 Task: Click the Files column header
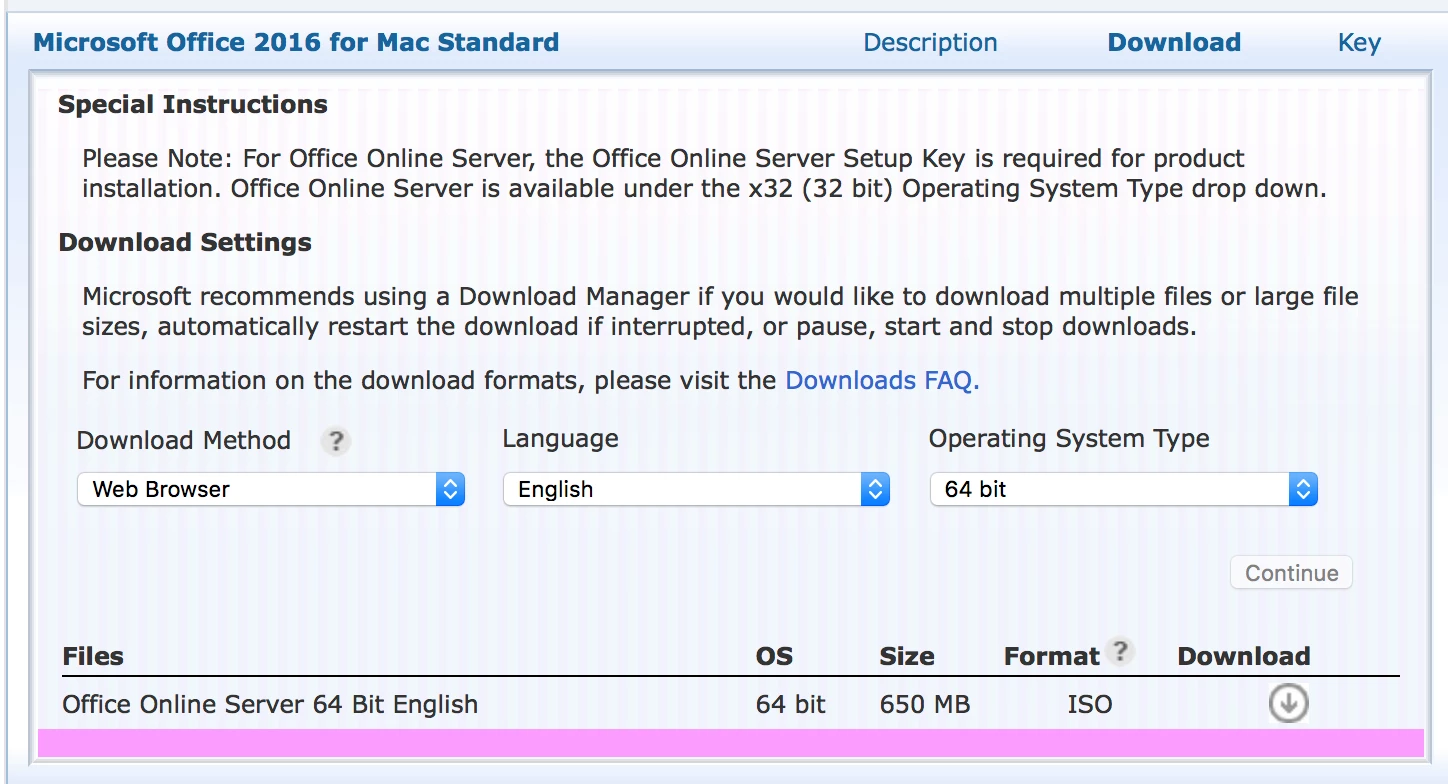point(93,656)
